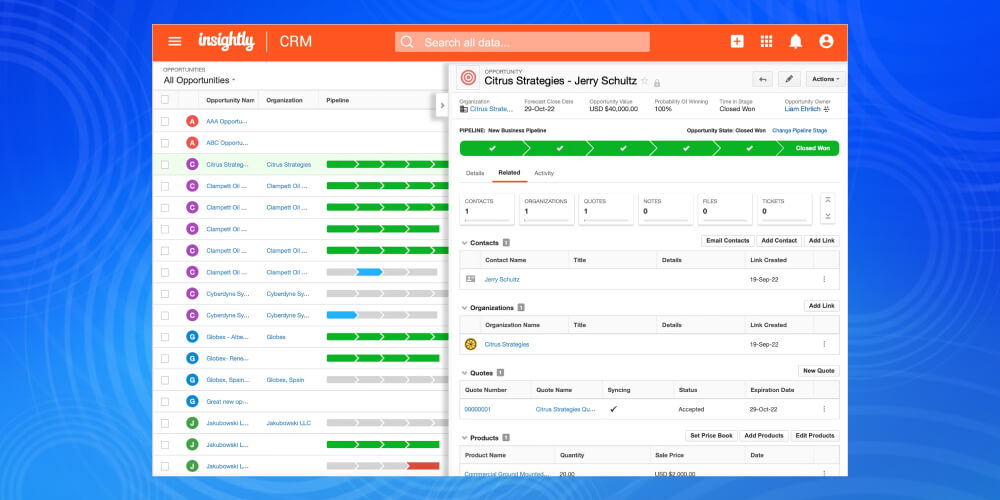1000x500 pixels.
Task: Click the Closed Won pipeline stage
Action: click(811, 148)
